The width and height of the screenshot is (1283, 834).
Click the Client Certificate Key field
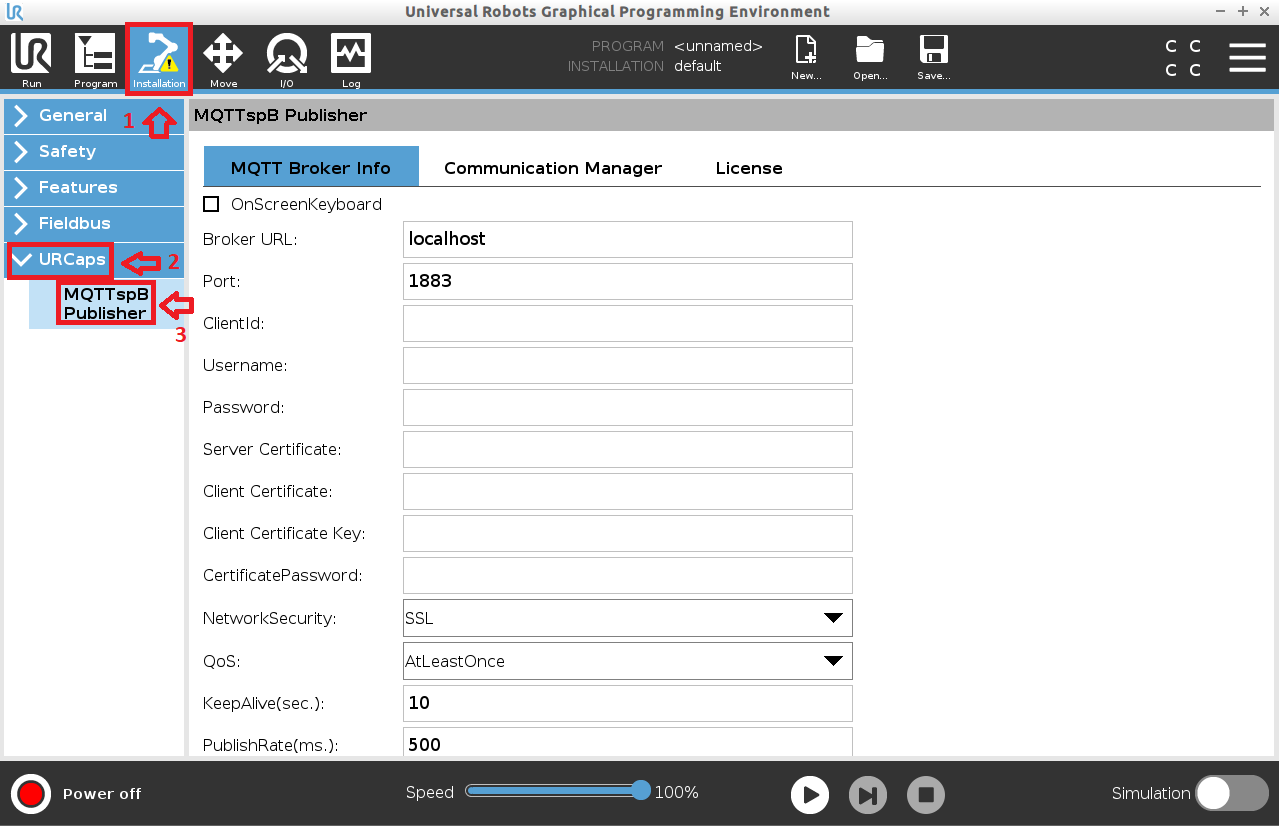pyautogui.click(x=627, y=534)
